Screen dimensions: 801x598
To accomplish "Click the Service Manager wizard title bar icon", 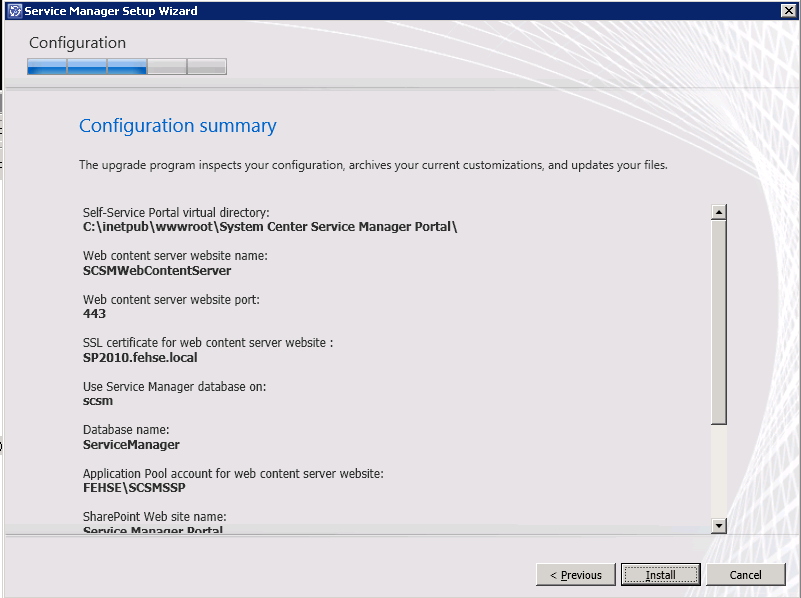I will point(15,11).
